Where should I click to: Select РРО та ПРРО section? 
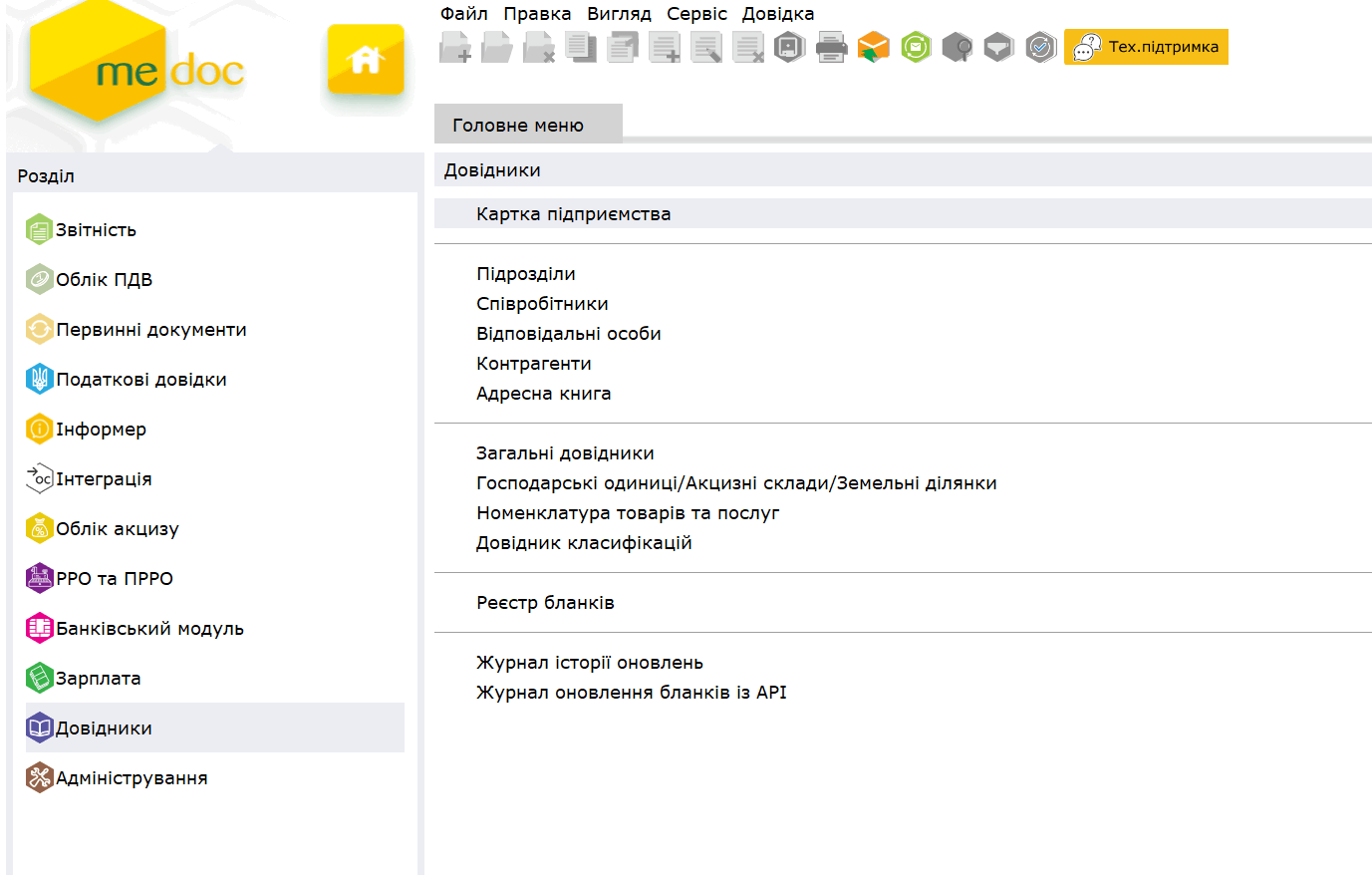(x=115, y=579)
